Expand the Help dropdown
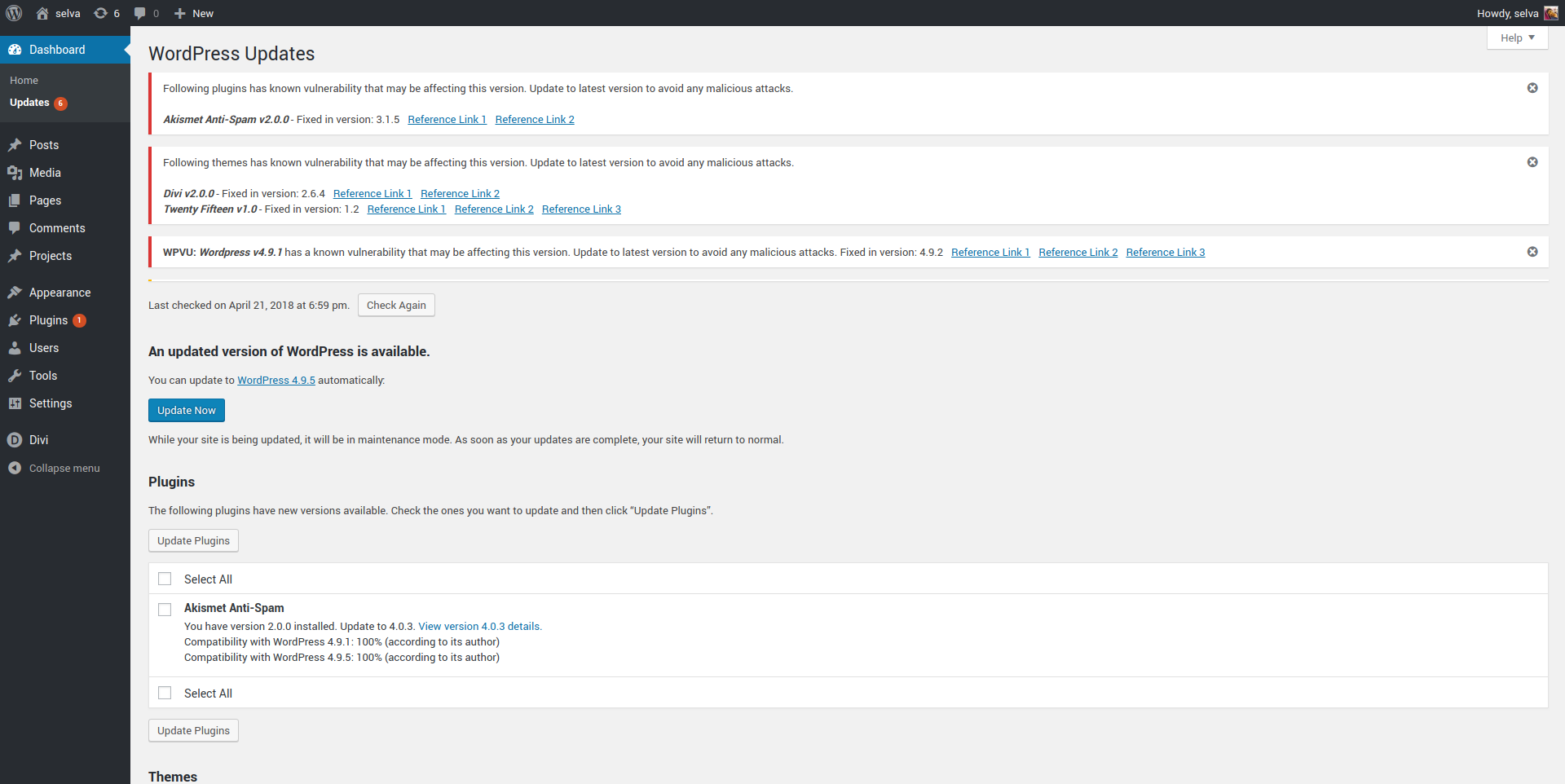The height and width of the screenshot is (784, 1565). (x=1517, y=37)
